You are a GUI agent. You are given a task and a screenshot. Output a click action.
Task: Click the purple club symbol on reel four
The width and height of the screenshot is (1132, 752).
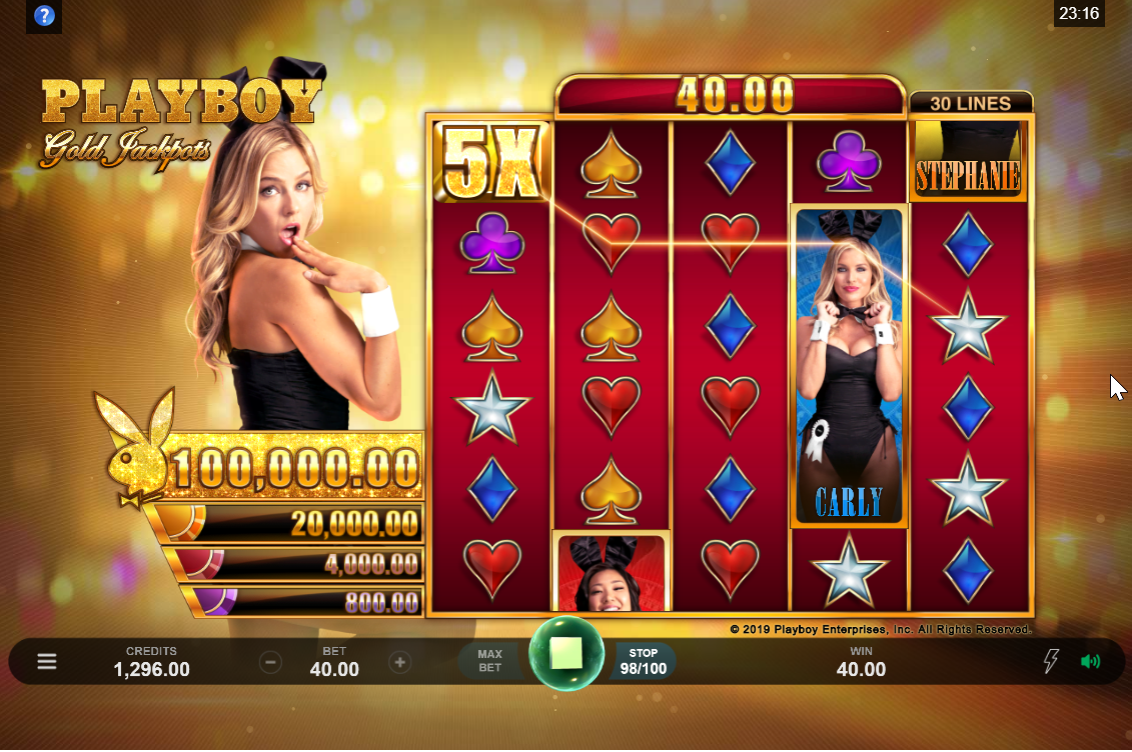coord(849,160)
